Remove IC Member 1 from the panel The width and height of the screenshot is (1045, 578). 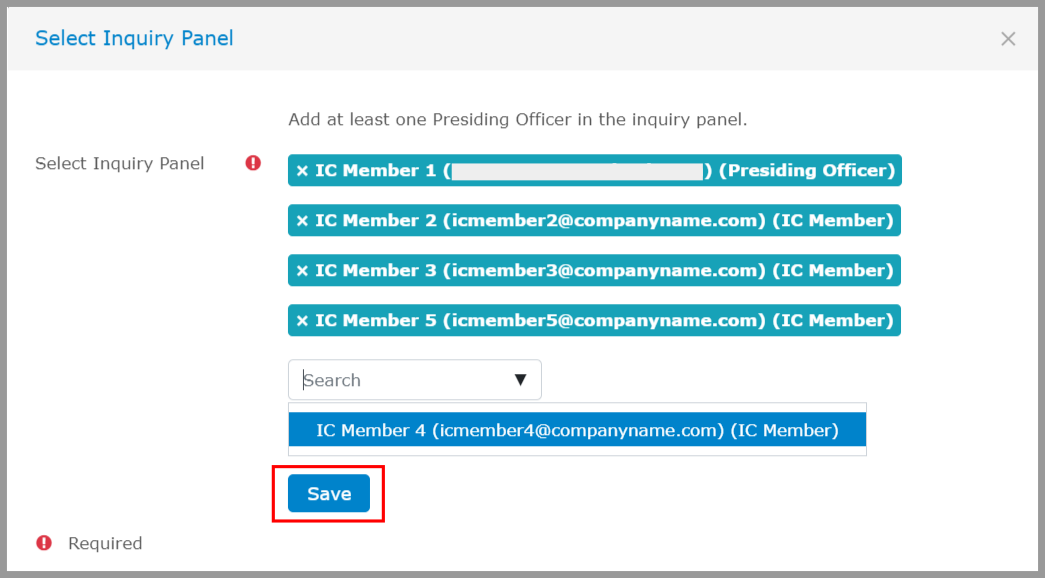pyautogui.click(x=302, y=171)
